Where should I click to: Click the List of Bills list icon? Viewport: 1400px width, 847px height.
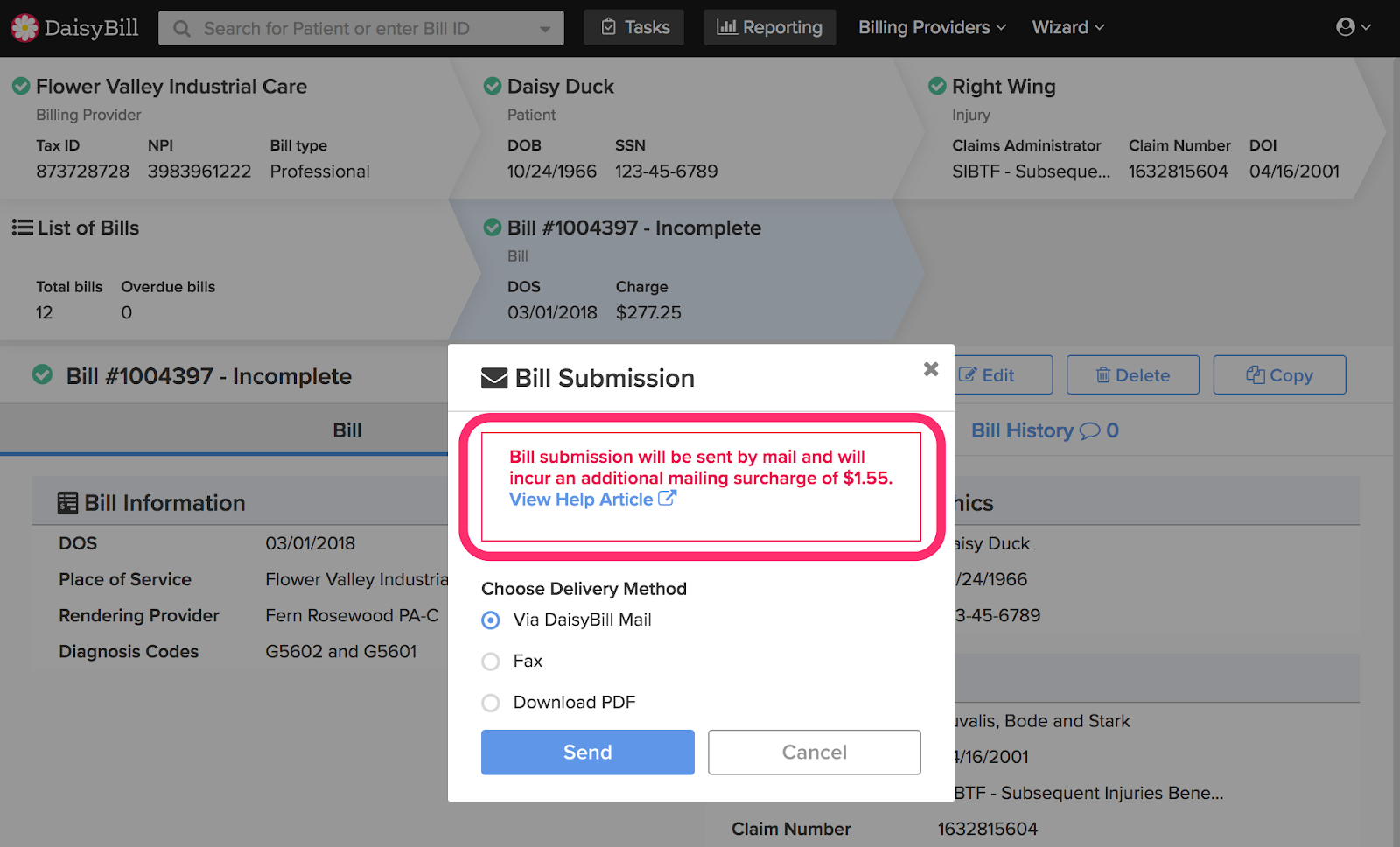coord(22,227)
